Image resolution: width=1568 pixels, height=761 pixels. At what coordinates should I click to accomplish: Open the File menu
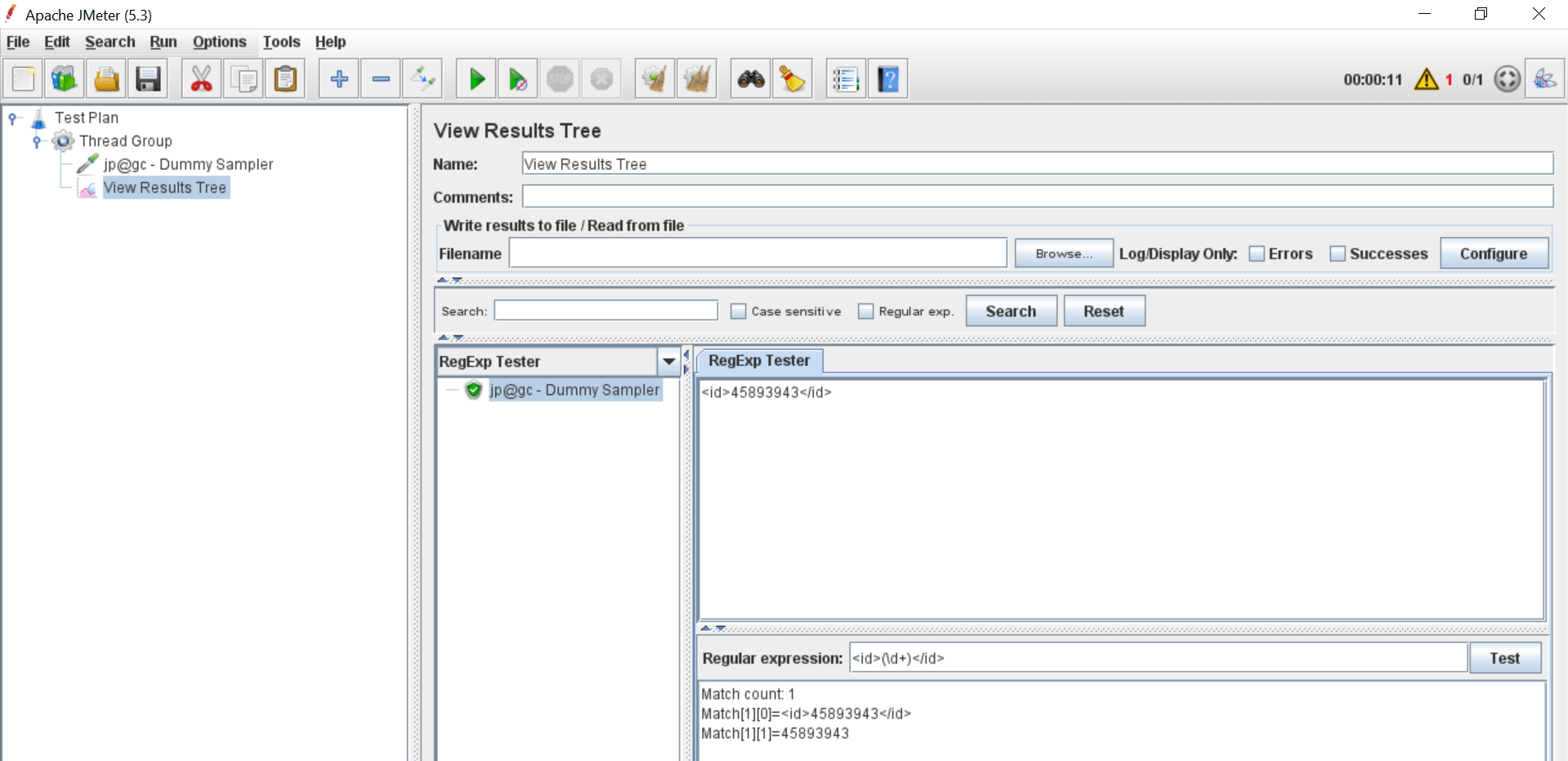click(18, 42)
